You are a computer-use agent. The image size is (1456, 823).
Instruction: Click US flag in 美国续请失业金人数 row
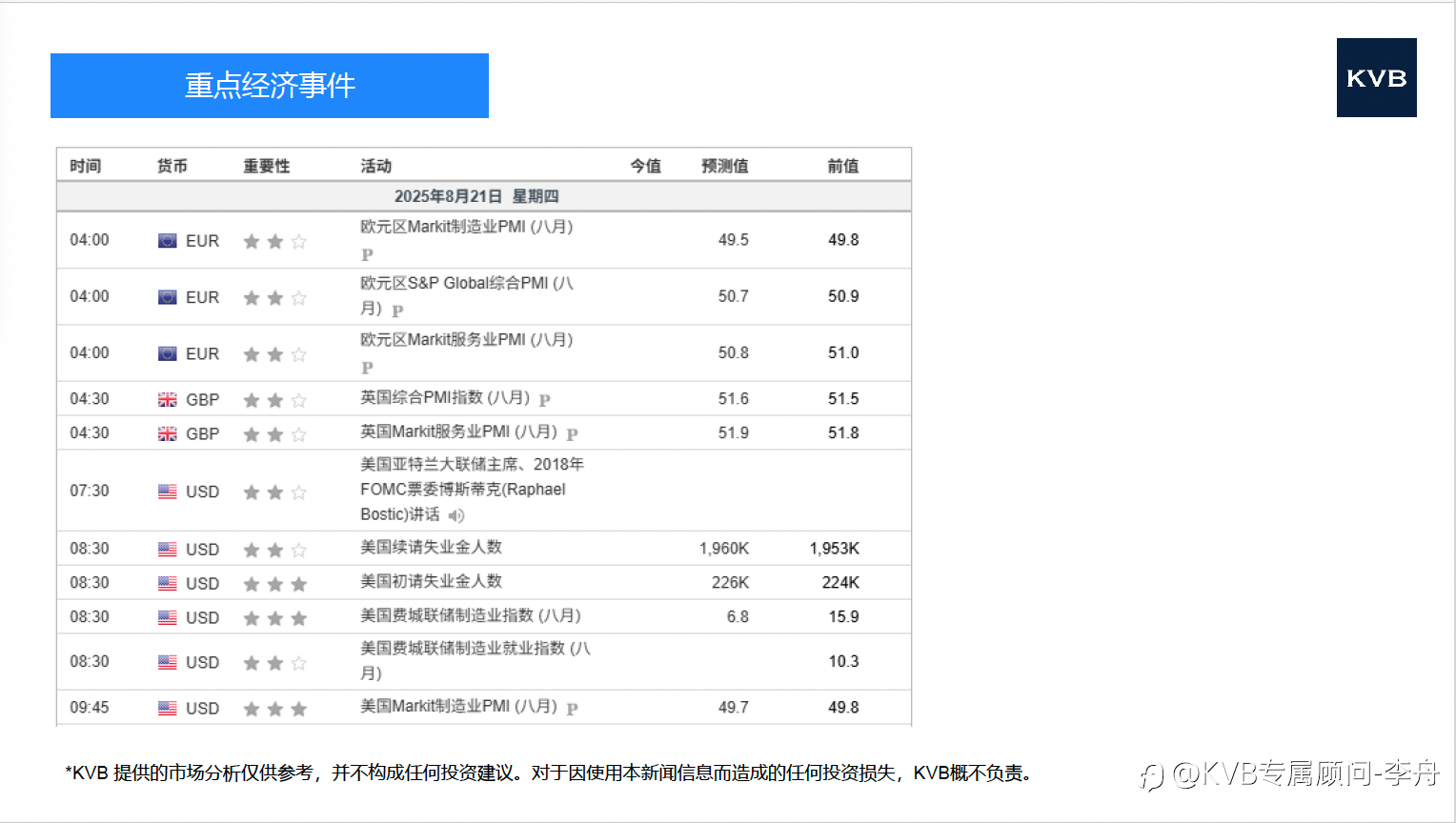[x=168, y=550]
